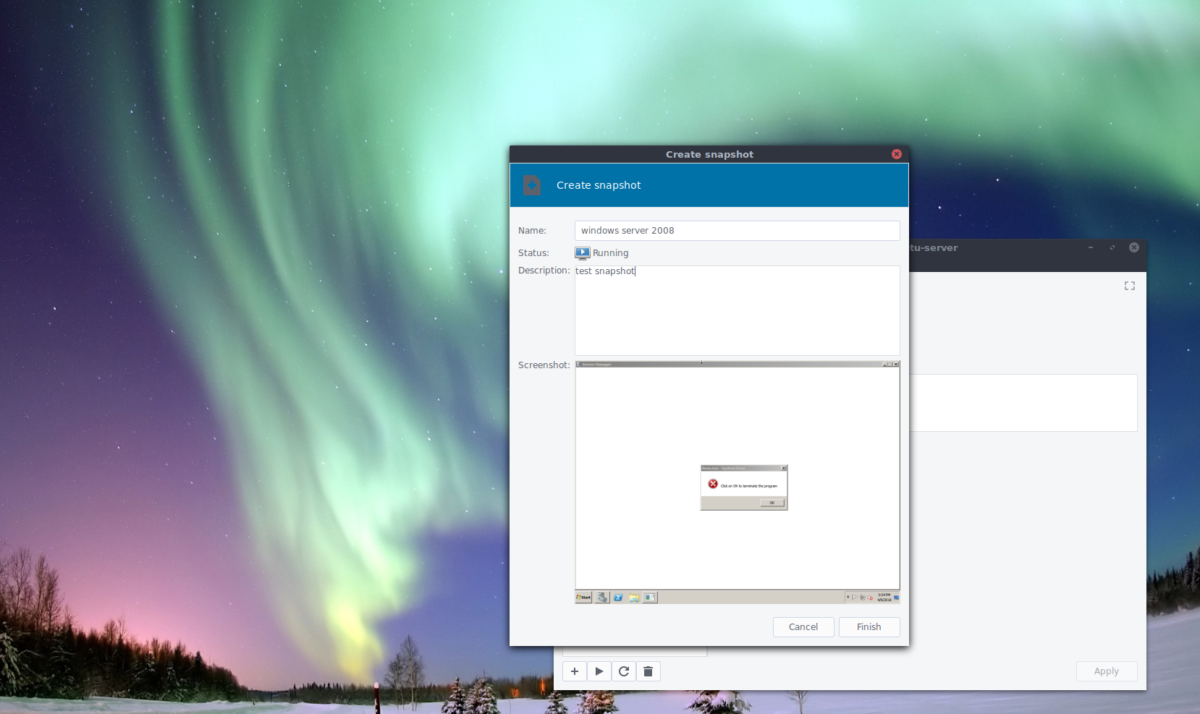
Task: Click the run snapshot play icon
Action: click(x=599, y=671)
